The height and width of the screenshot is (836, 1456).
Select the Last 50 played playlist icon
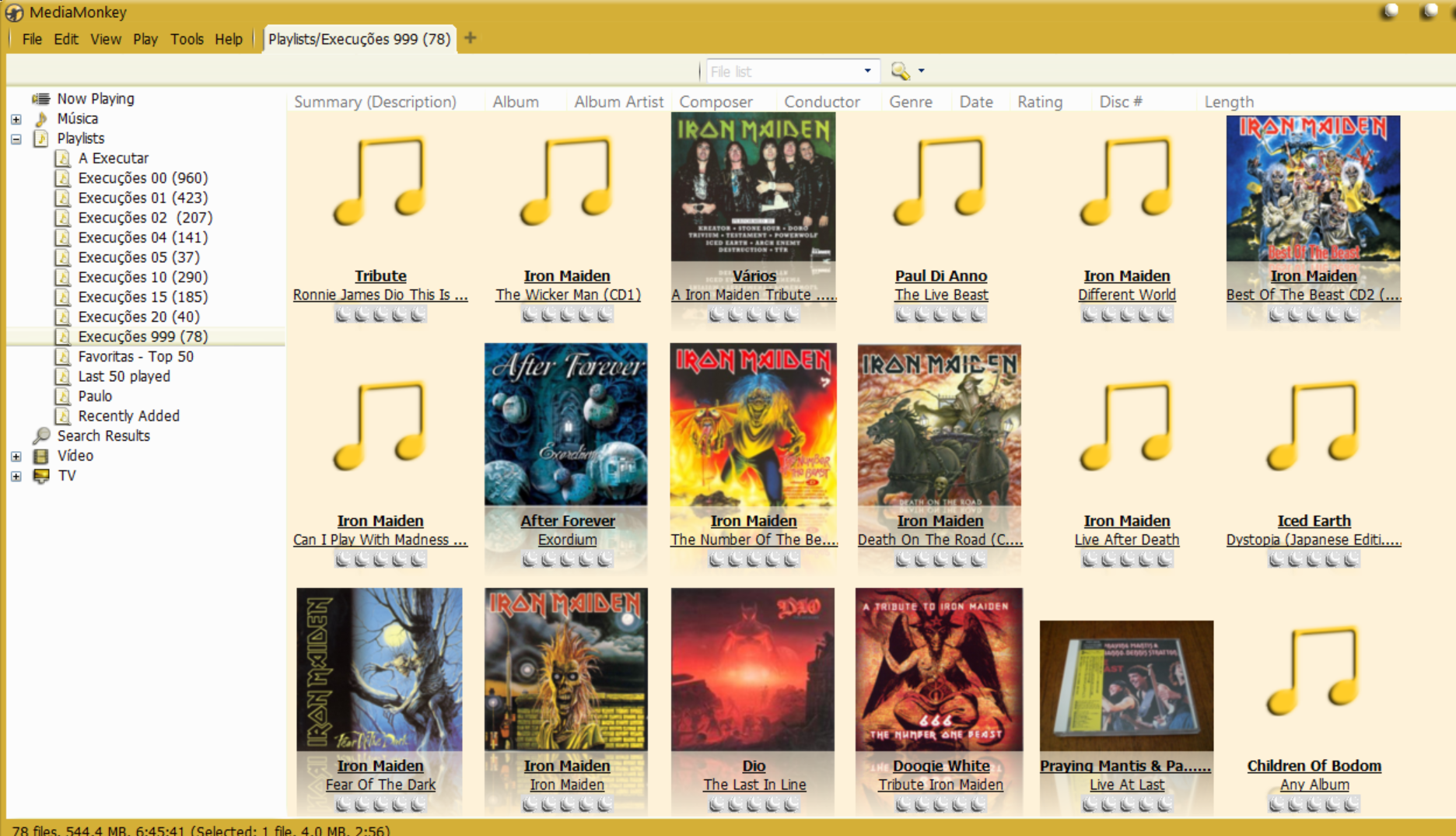coord(63,376)
